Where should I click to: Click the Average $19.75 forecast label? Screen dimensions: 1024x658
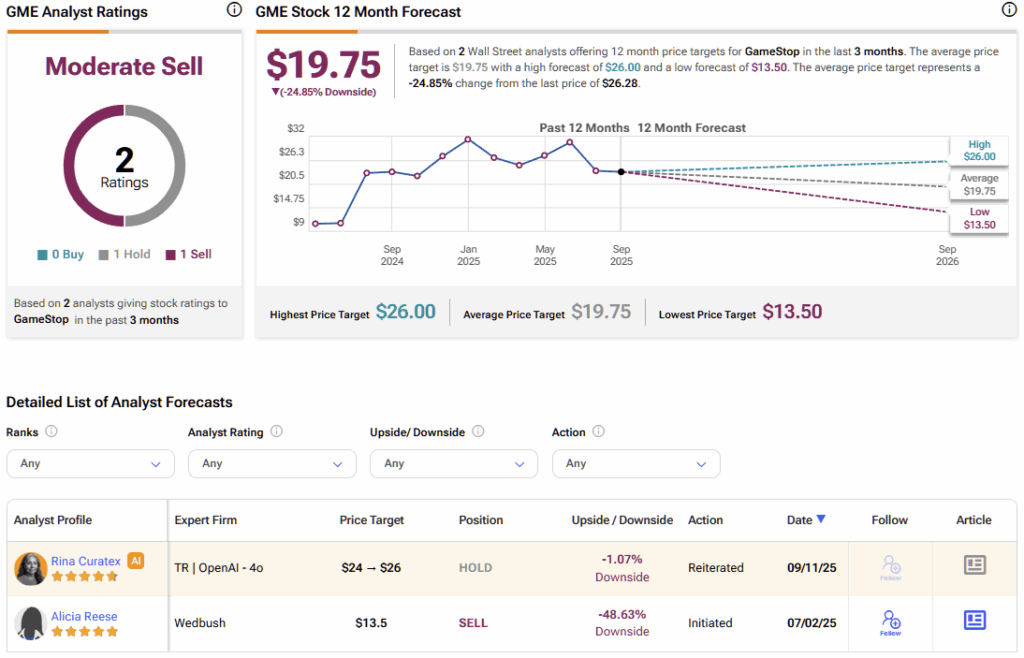click(x=979, y=185)
